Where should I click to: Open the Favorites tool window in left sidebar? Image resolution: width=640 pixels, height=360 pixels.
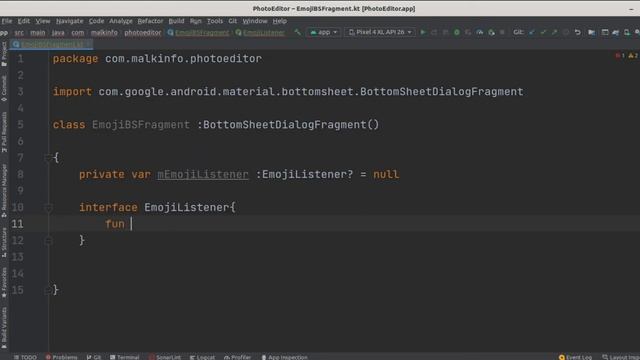4,282
